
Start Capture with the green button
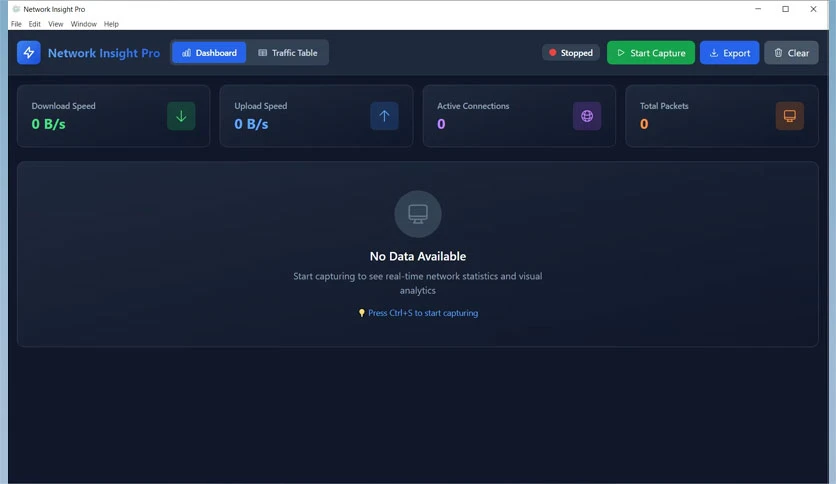click(x=651, y=53)
